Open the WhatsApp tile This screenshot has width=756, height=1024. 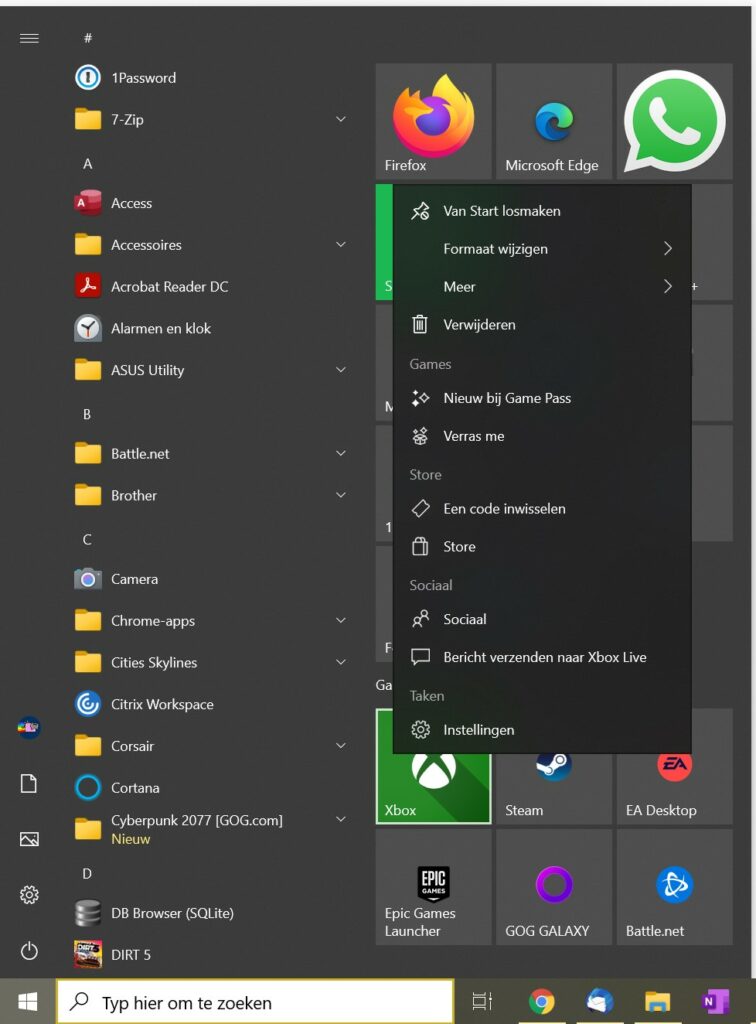pos(674,121)
